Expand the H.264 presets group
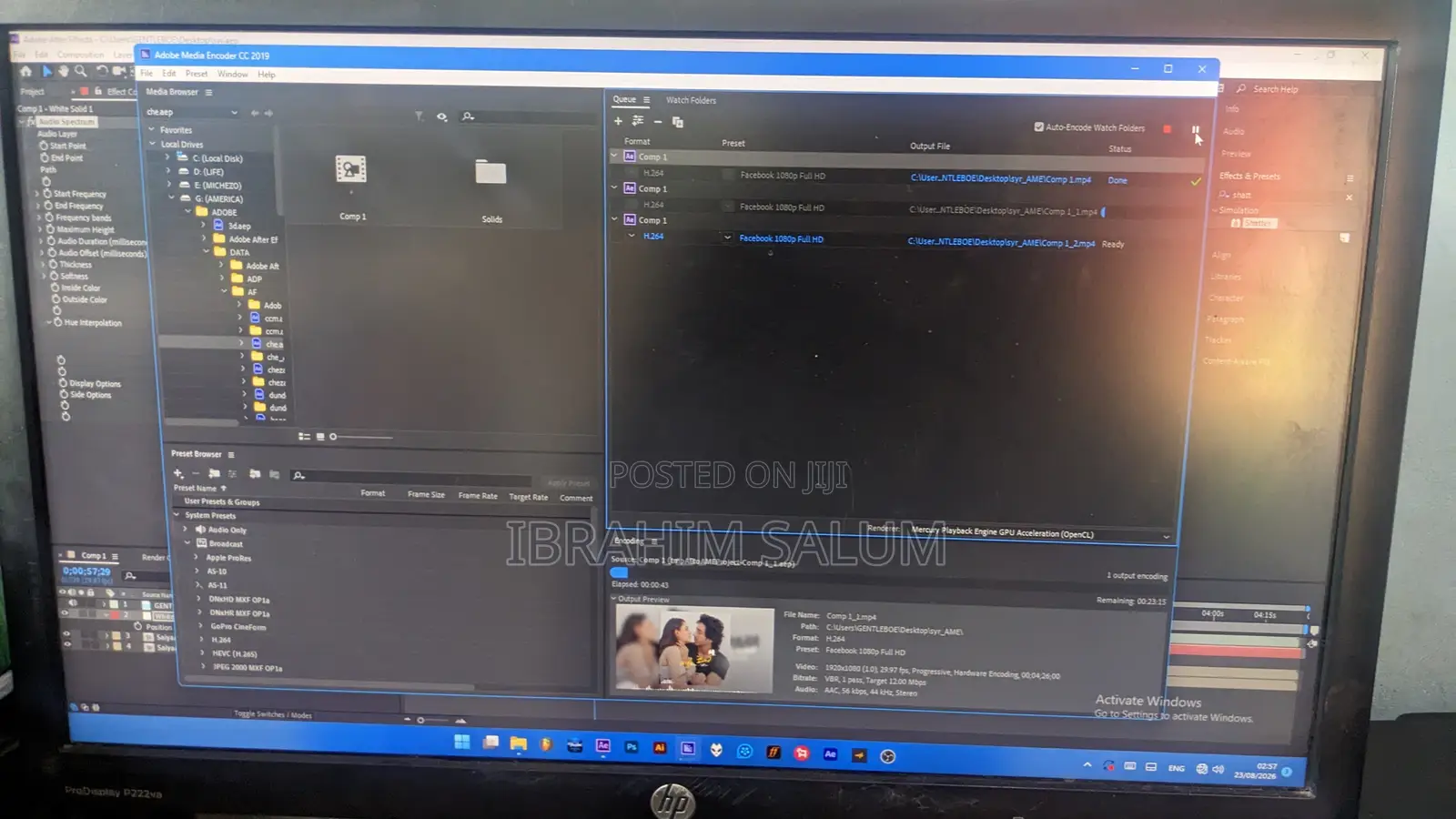1456x819 pixels. coord(201,640)
